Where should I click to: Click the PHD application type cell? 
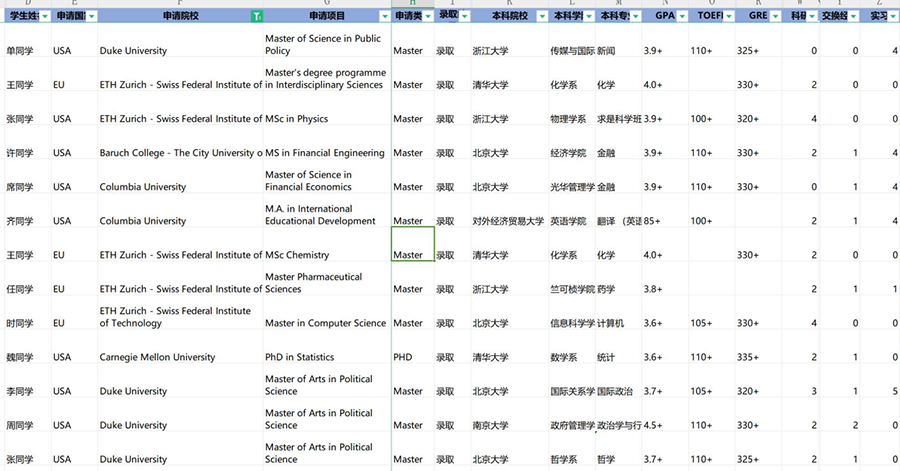(x=402, y=357)
